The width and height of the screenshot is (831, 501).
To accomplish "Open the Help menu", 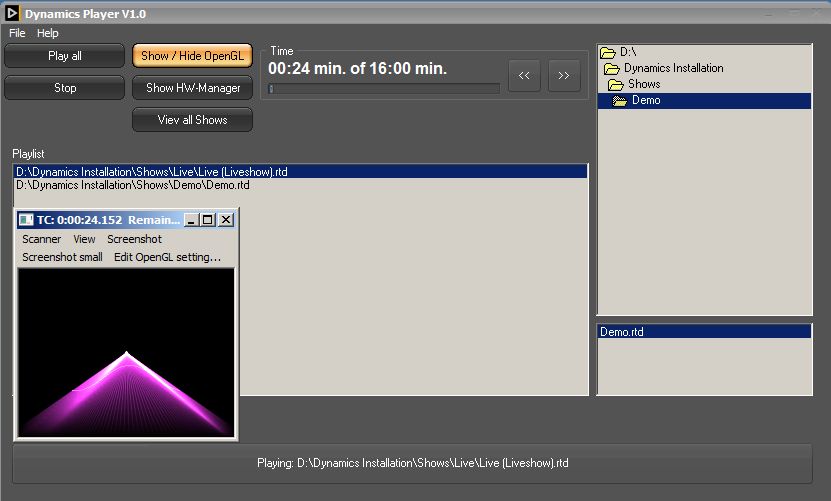I will pos(48,33).
